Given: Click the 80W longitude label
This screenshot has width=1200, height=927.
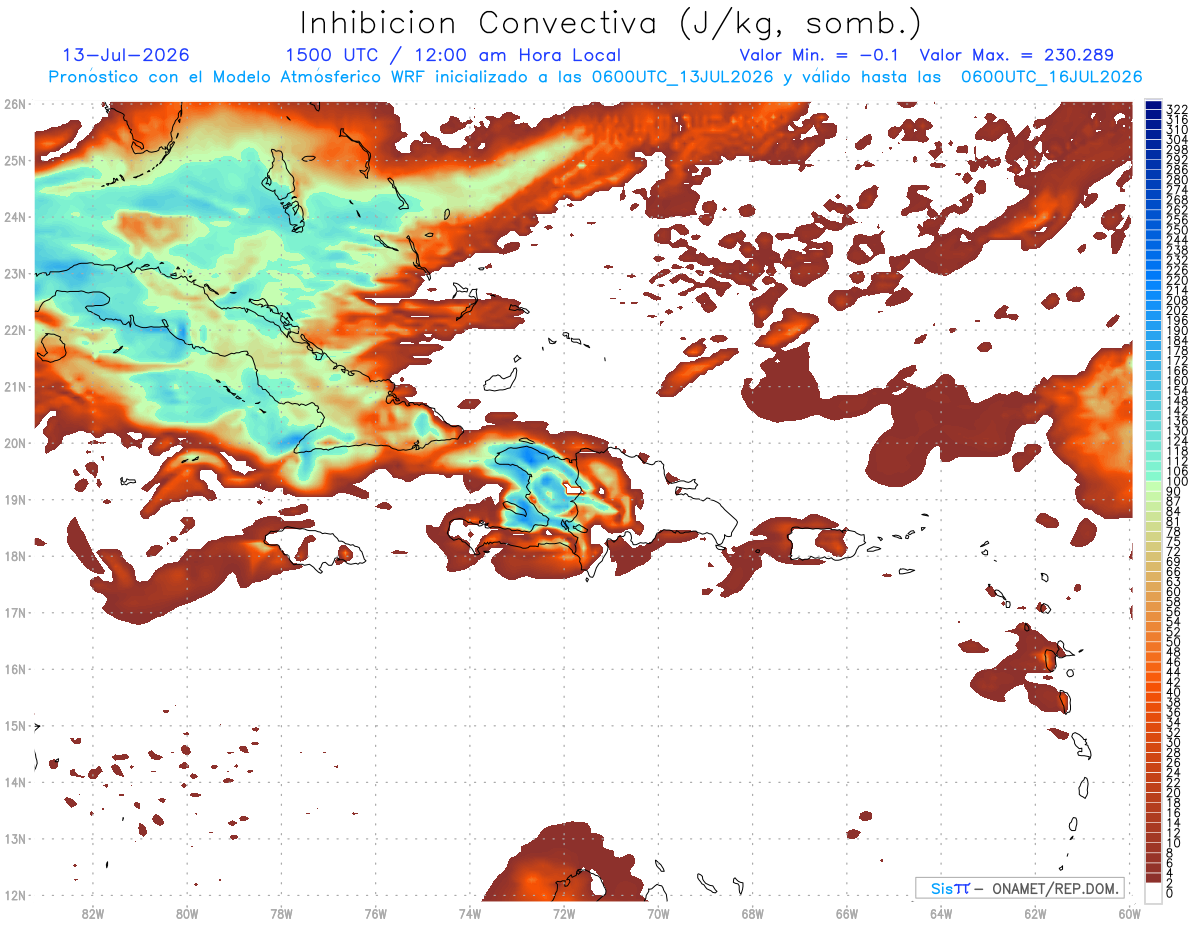Looking at the screenshot, I should pyautogui.click(x=186, y=913).
